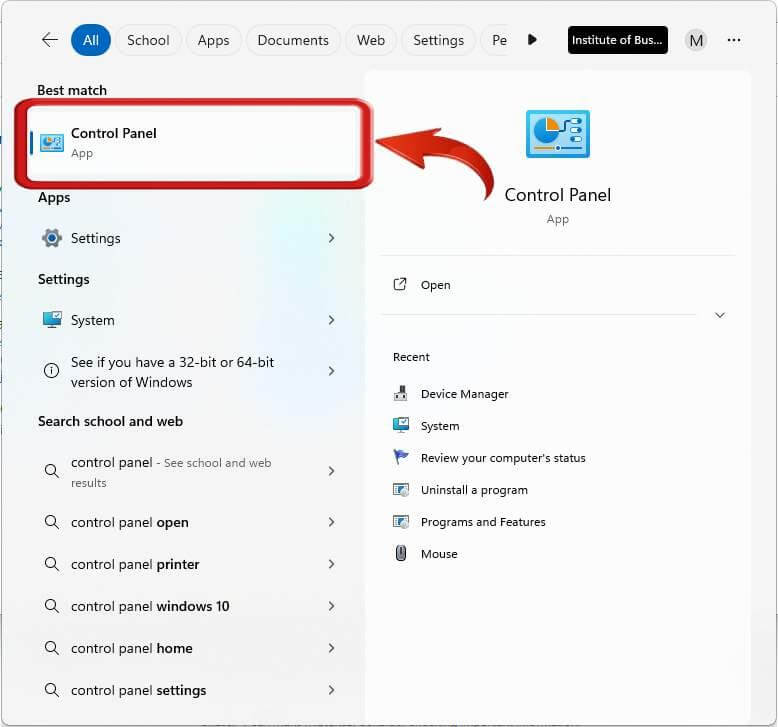Viewport: 778px width, 727px height.
Task: Switch to the Documents filter tab
Action: [x=293, y=40]
